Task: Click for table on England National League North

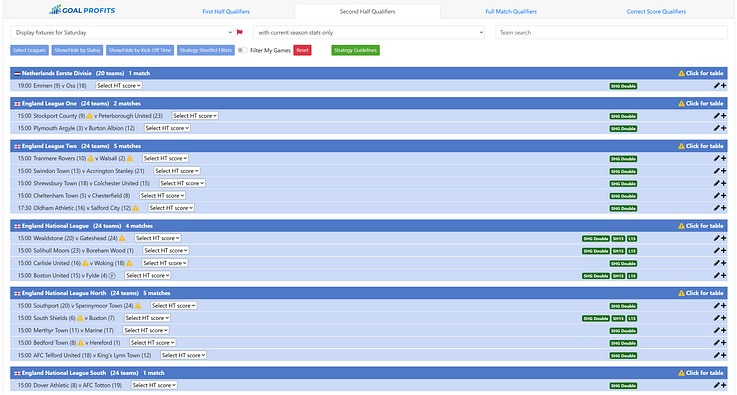Action: [x=700, y=293]
